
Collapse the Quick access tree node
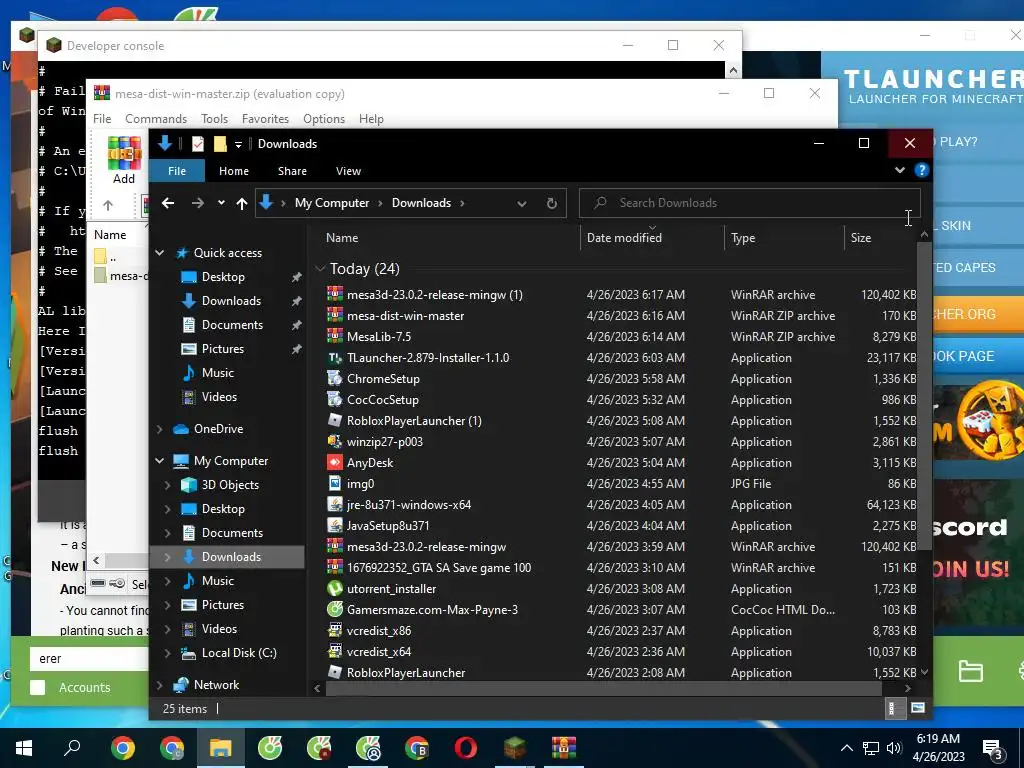coord(160,253)
